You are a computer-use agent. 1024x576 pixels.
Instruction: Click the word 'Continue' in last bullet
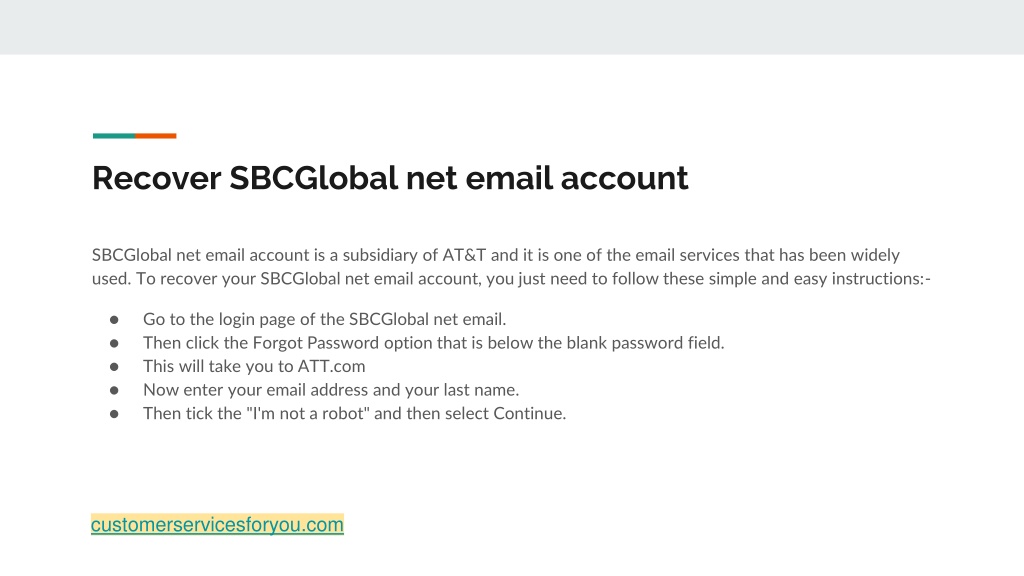point(530,413)
